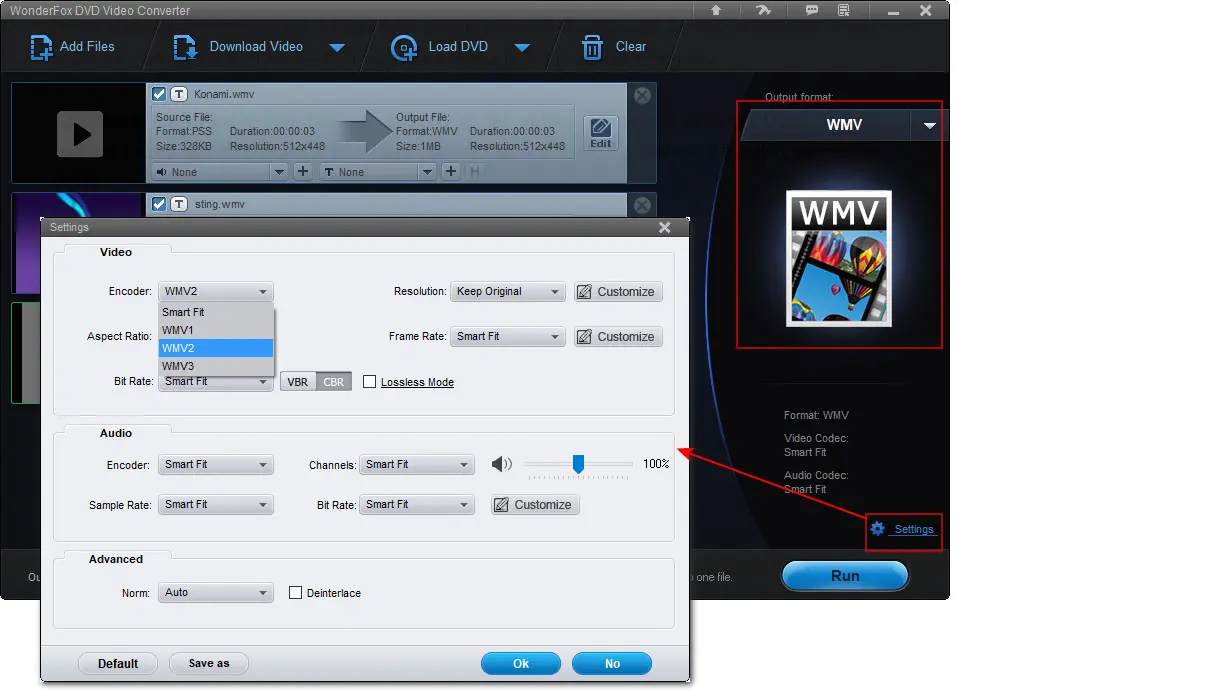Image resolution: width=1226 pixels, height=690 pixels.
Task: Cancel settings with No button
Action: tap(612, 663)
